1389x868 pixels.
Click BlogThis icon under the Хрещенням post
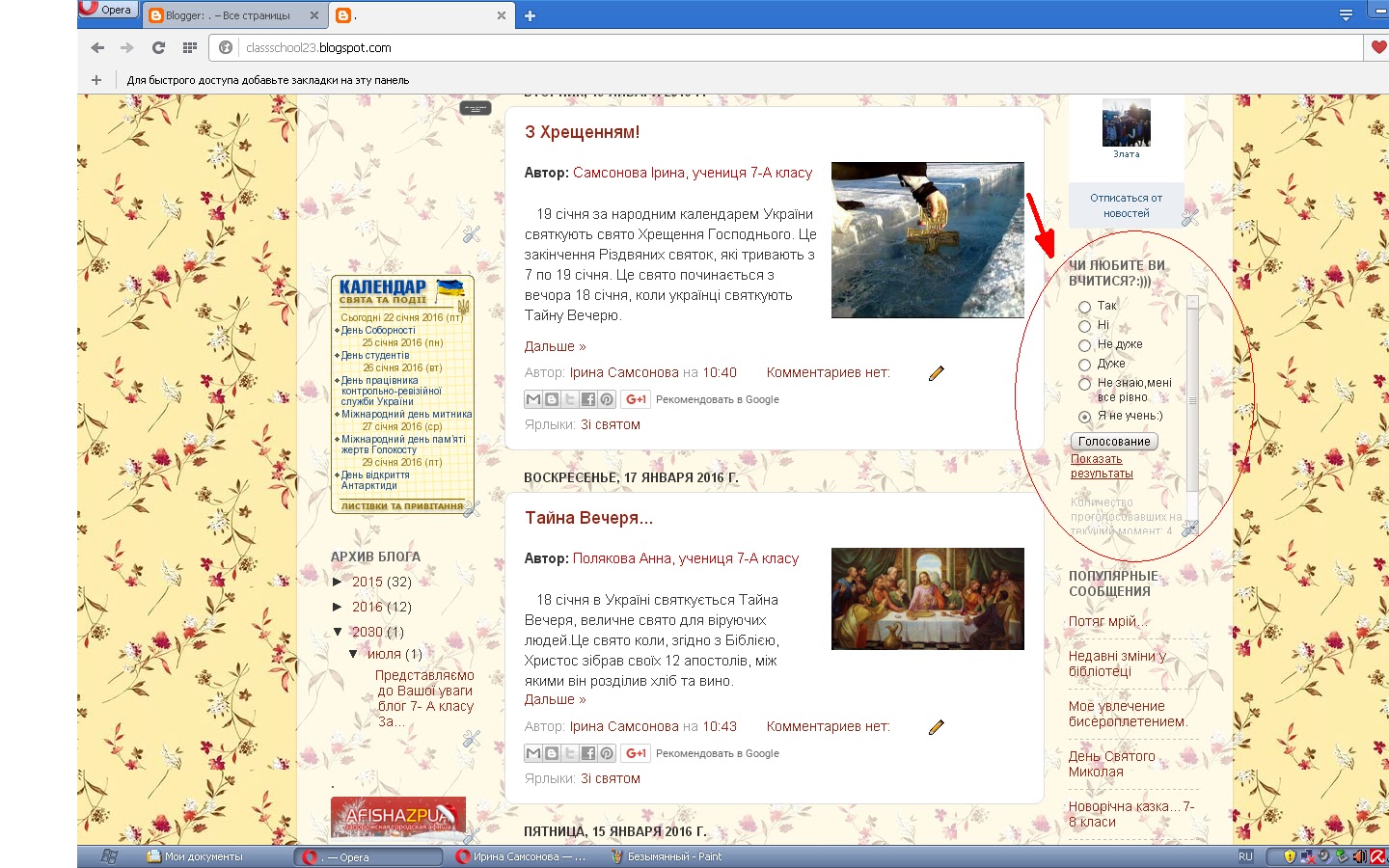(552, 399)
